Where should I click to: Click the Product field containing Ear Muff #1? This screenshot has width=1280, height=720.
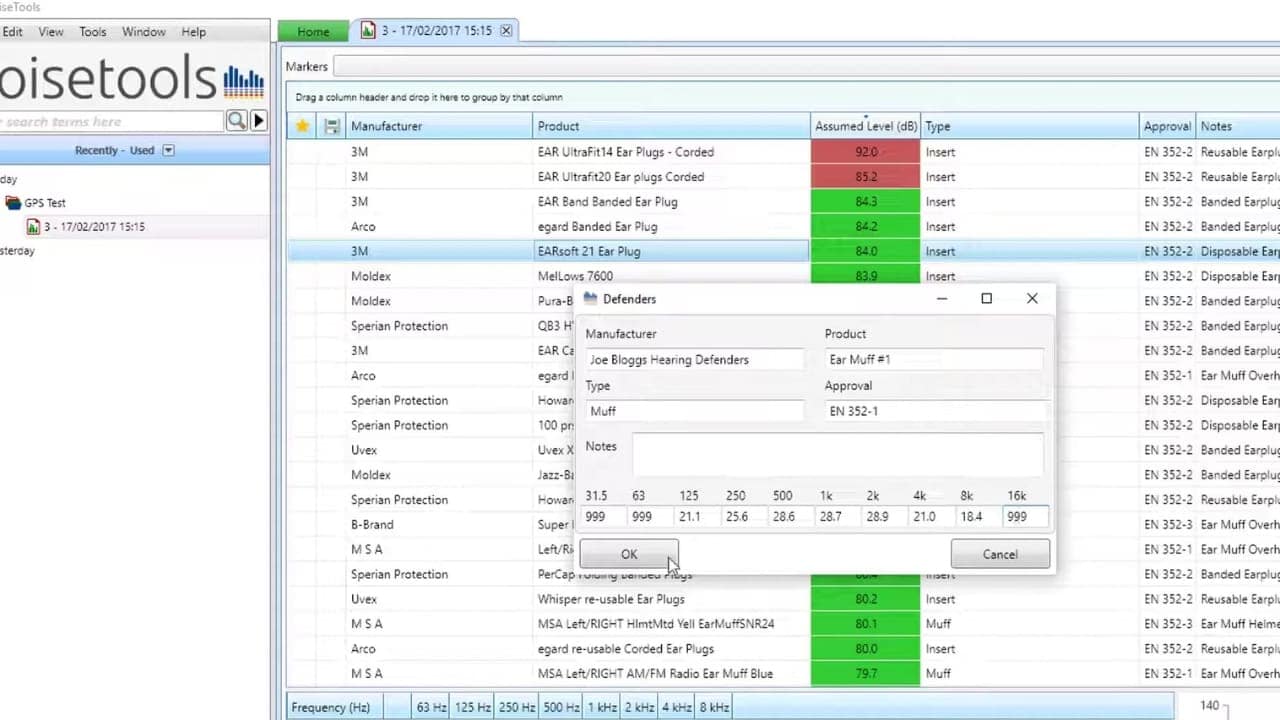(934, 359)
